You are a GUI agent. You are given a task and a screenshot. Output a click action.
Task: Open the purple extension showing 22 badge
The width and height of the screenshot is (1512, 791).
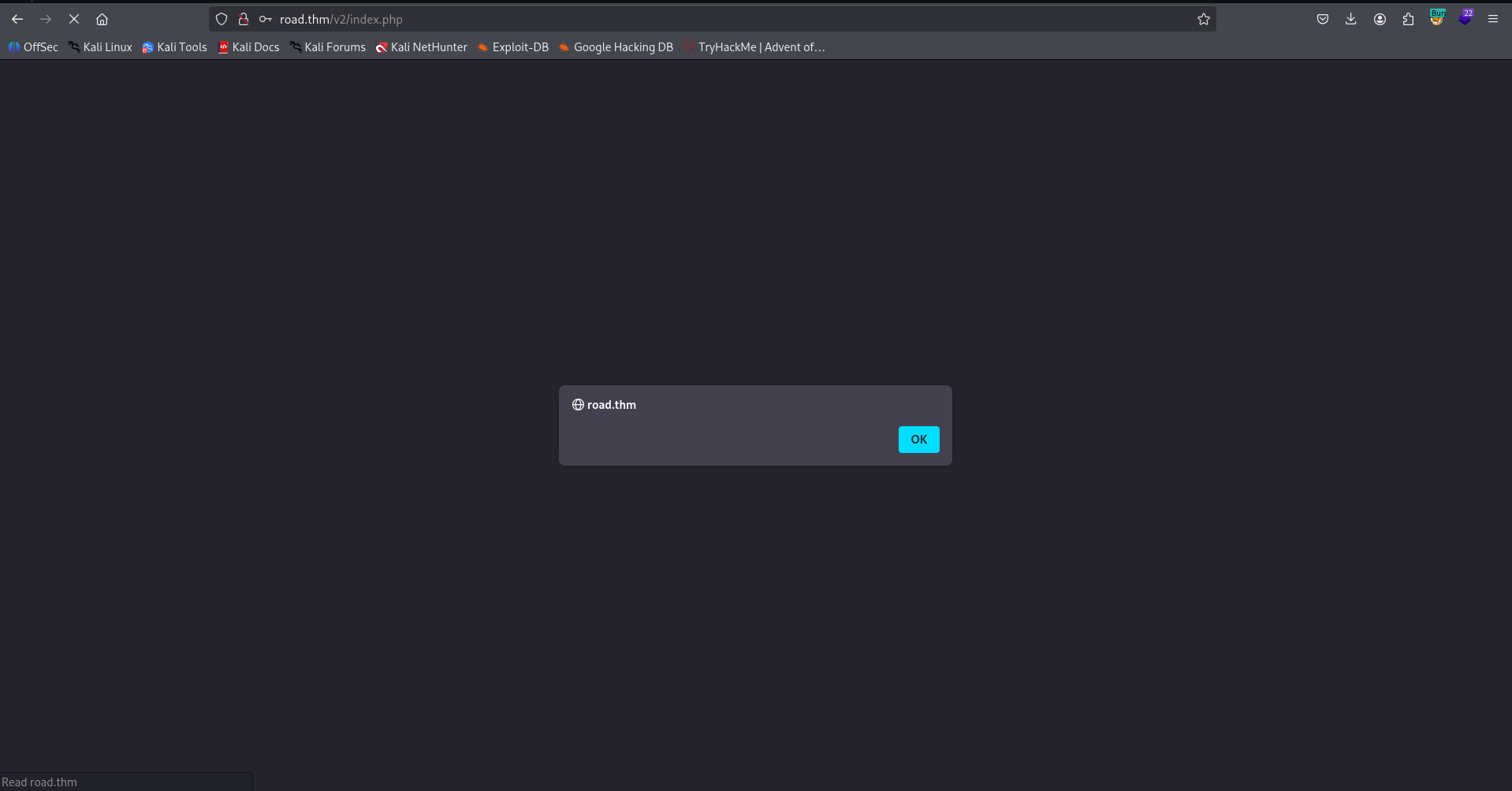click(1465, 18)
